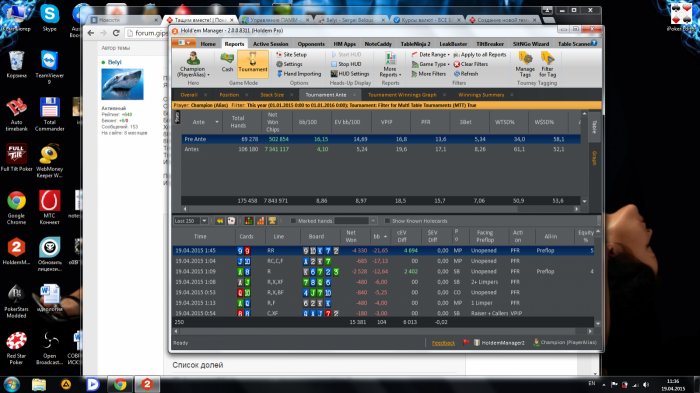Click the Clear Filters icon
The width and height of the screenshot is (700, 393).
point(457,64)
